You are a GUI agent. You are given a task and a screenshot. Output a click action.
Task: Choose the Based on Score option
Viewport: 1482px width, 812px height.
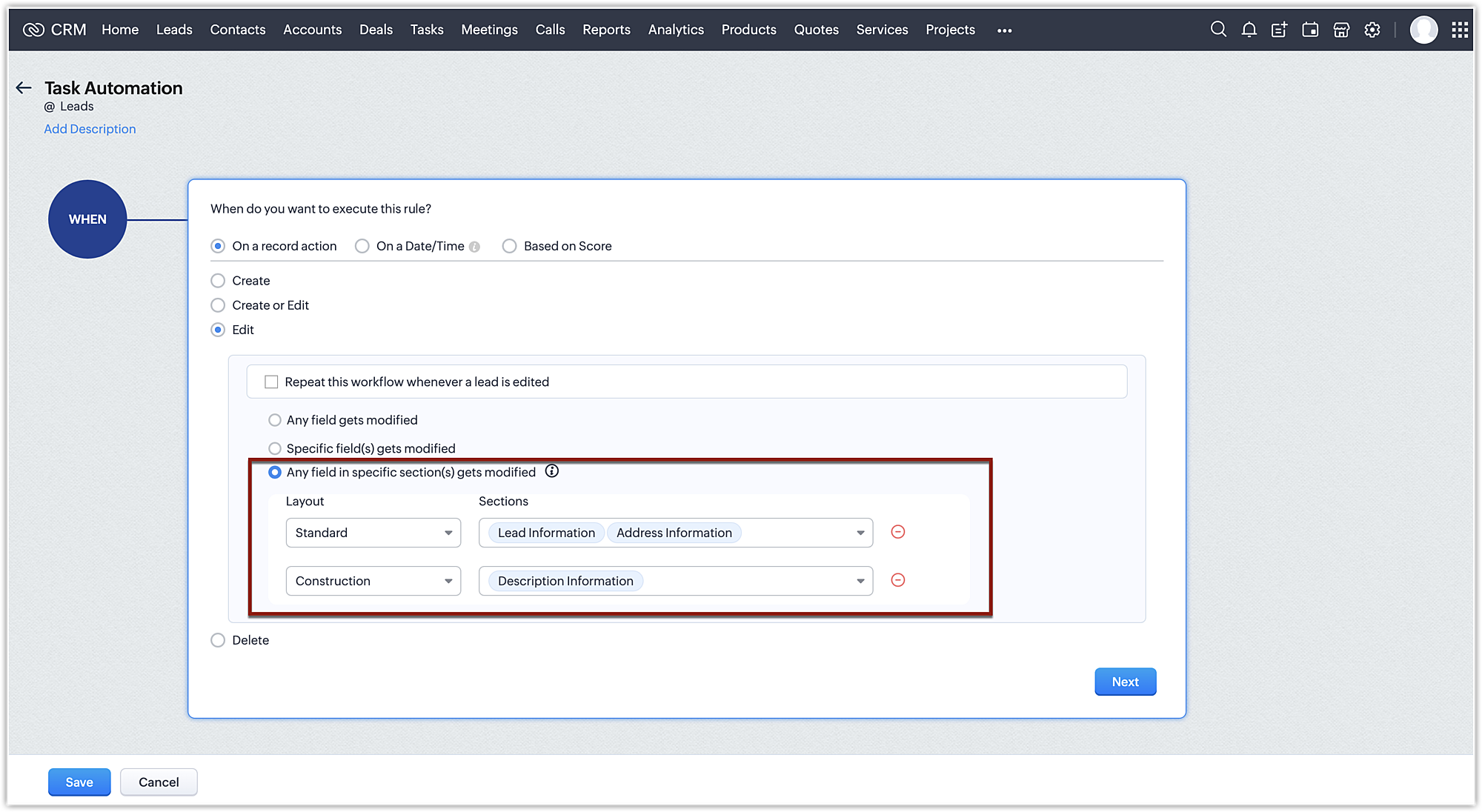pyautogui.click(x=509, y=246)
